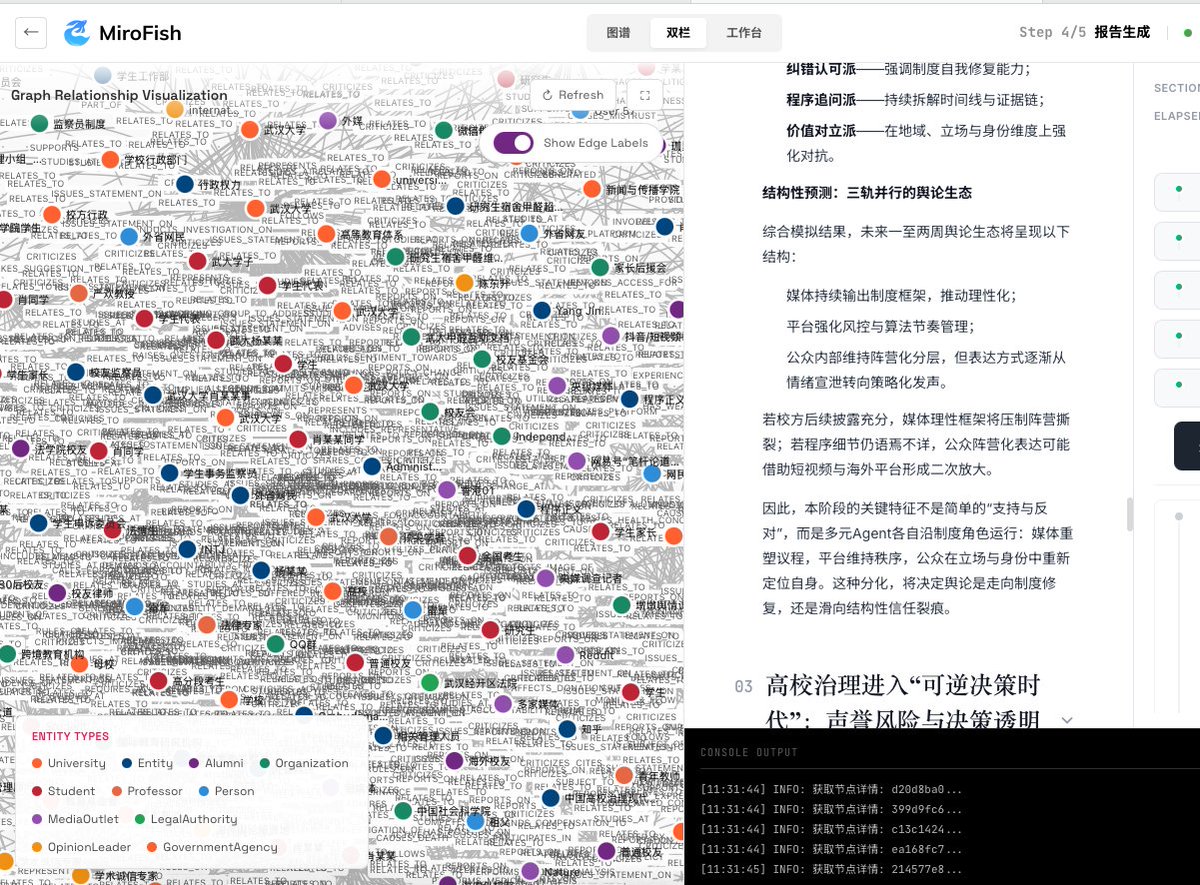Select the 外媒 graph node
The height and width of the screenshot is (885, 1200).
(327, 121)
